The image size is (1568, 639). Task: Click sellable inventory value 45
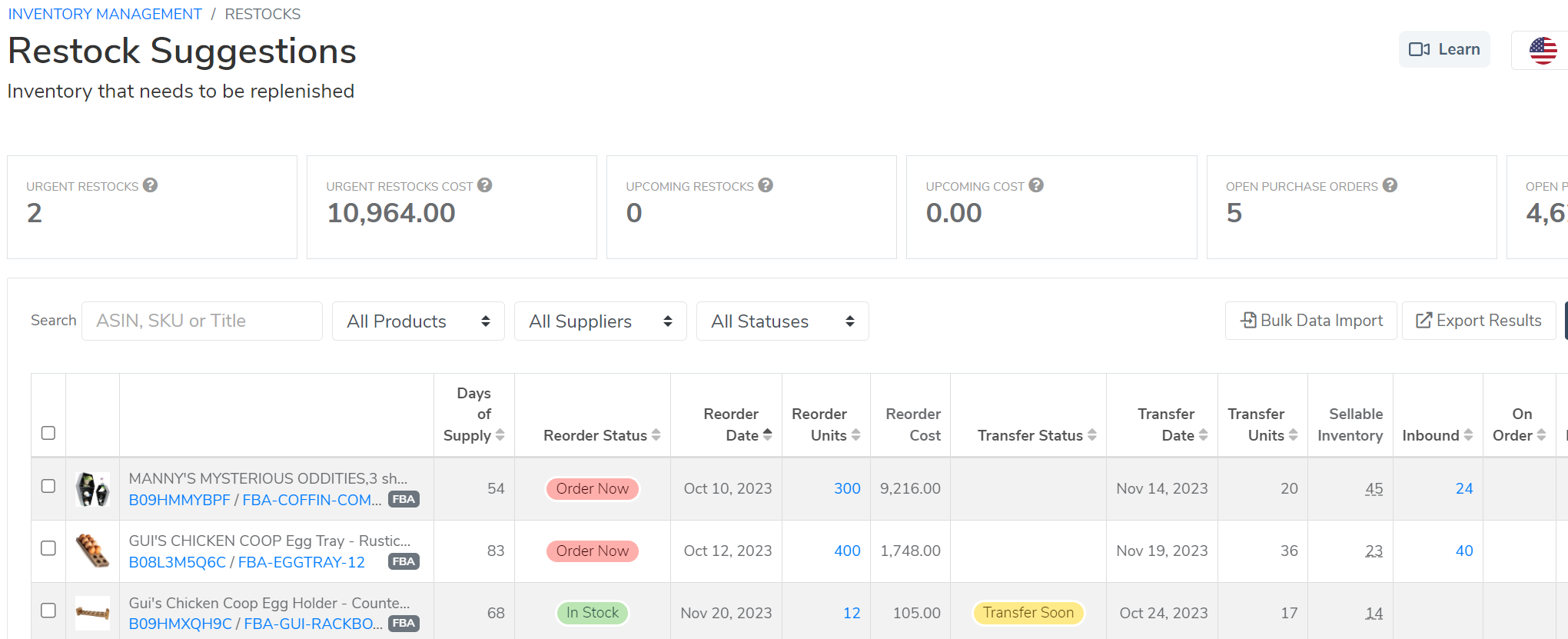(x=1374, y=488)
